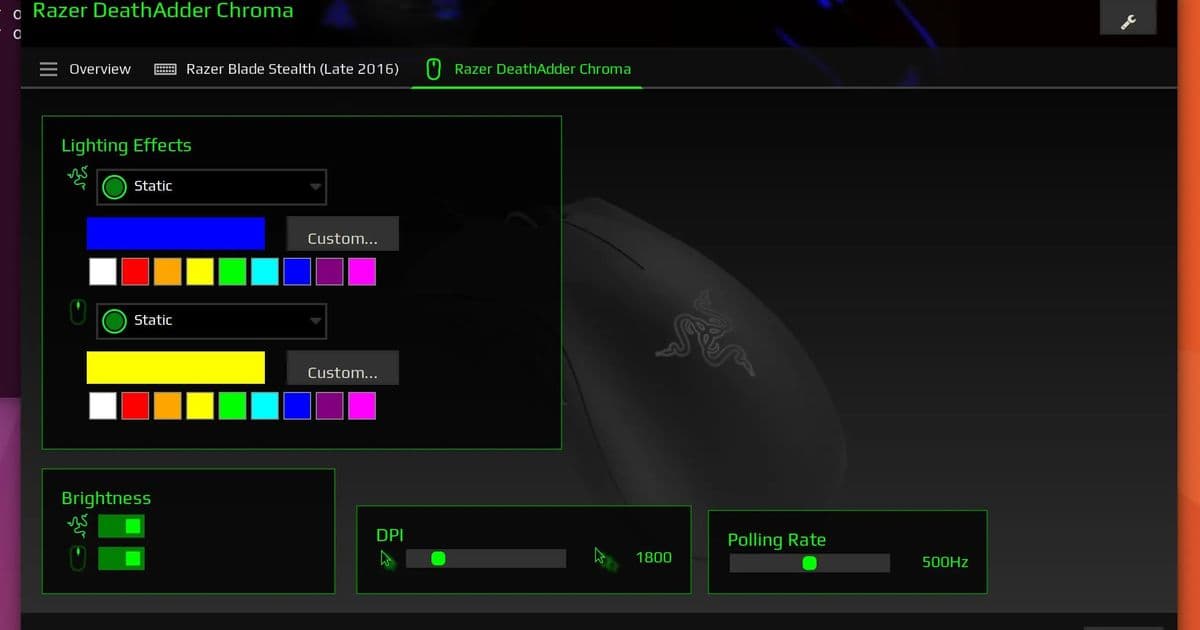Open the Overview menu

99,69
